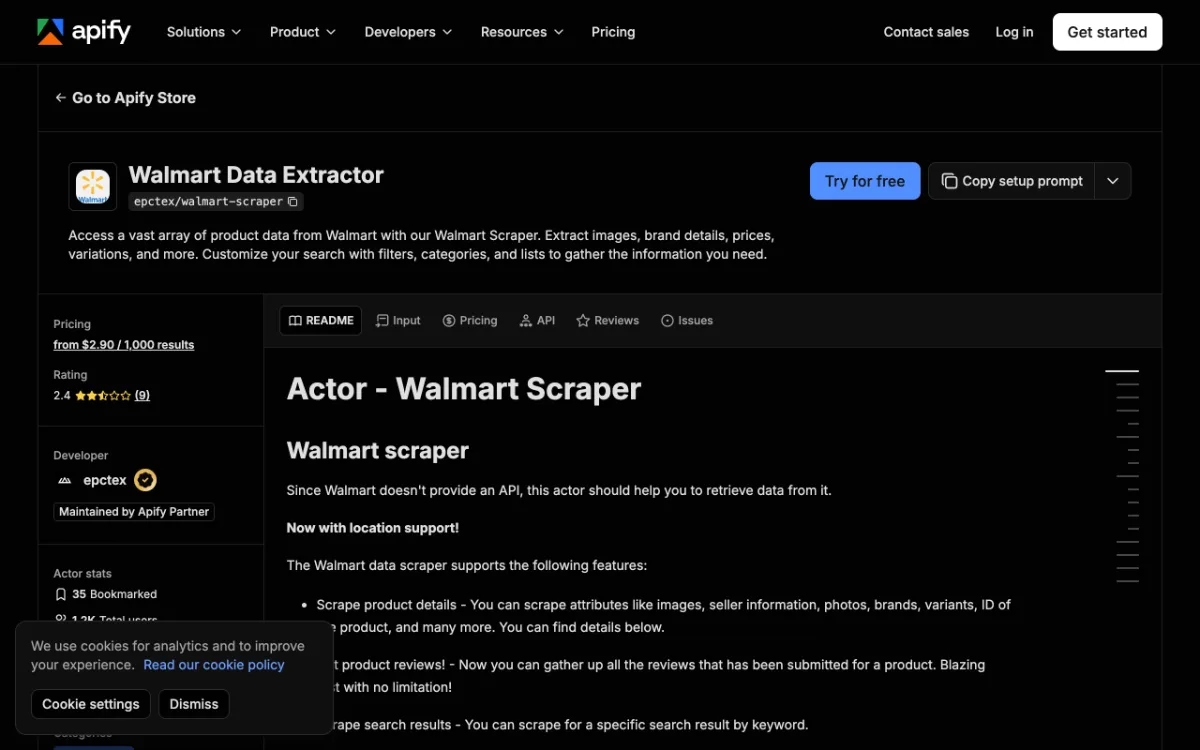Viewport: 1200px width, 750px height.
Task: Click the epctex verified partner badge
Action: click(146, 480)
